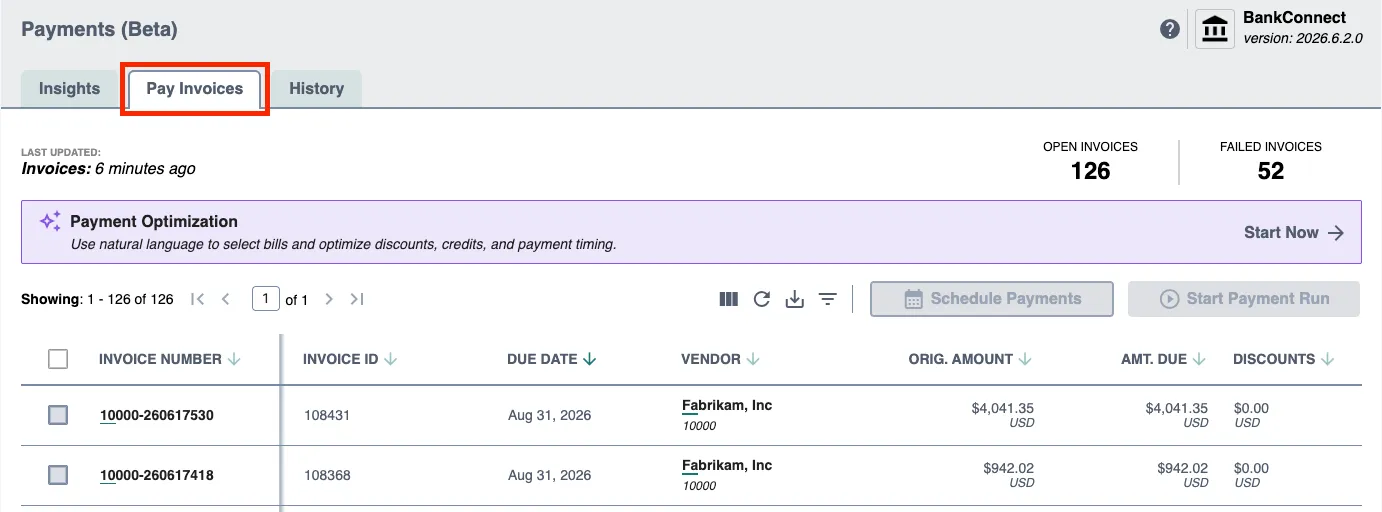Click the Payment Optimization sparkle icon
Image resolution: width=1382 pixels, height=512 pixels.
50,221
